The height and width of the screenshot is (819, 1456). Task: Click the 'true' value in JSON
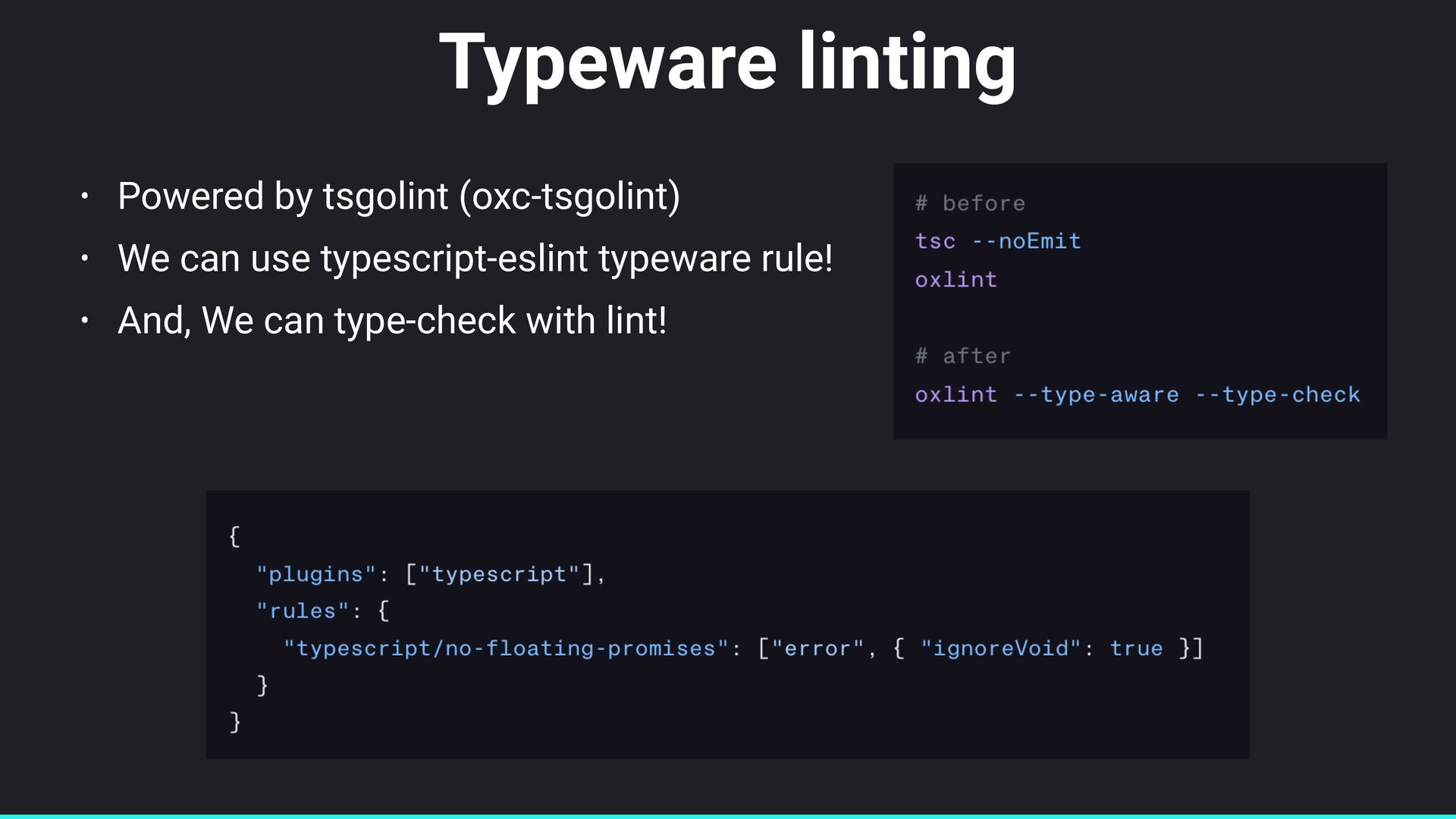[1135, 648]
